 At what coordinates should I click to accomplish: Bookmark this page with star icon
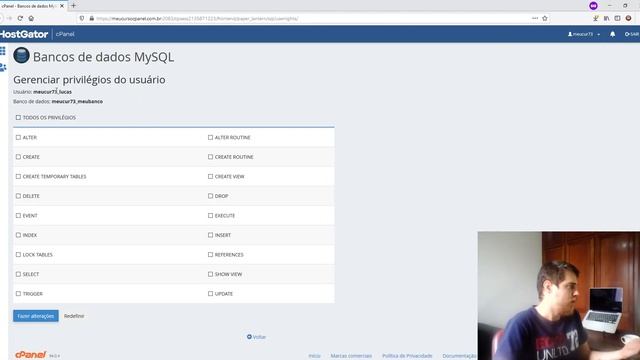[x=545, y=18]
